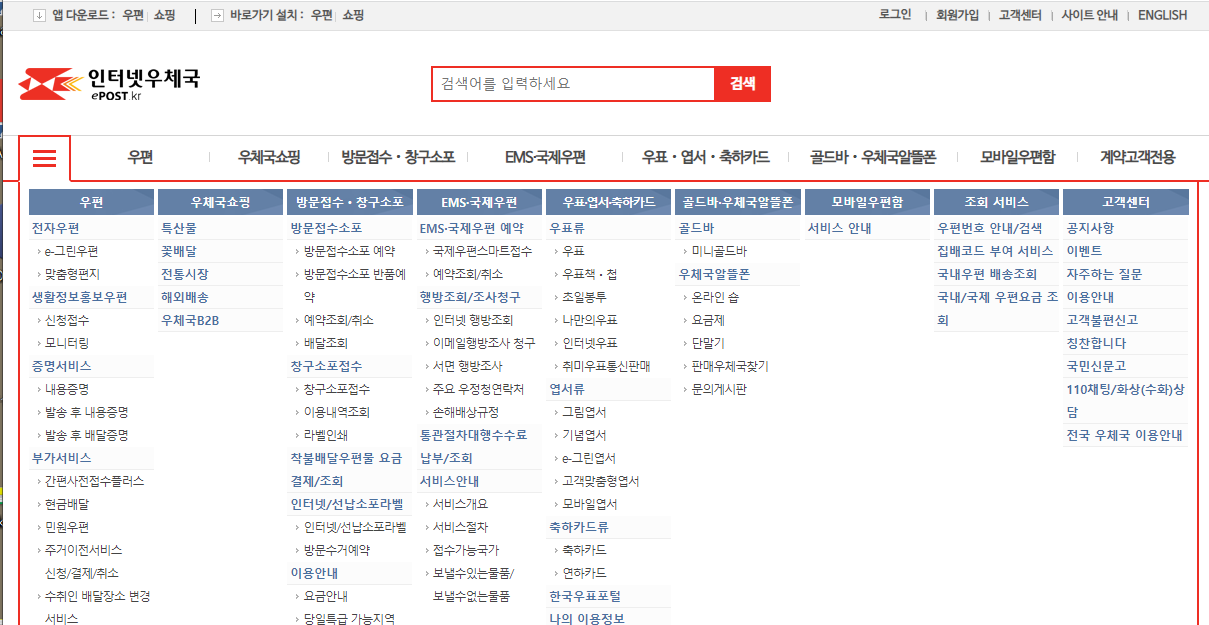This screenshot has width=1209, height=625.
Task: Click the shortcut install arrow icon
Action: click(x=217, y=15)
